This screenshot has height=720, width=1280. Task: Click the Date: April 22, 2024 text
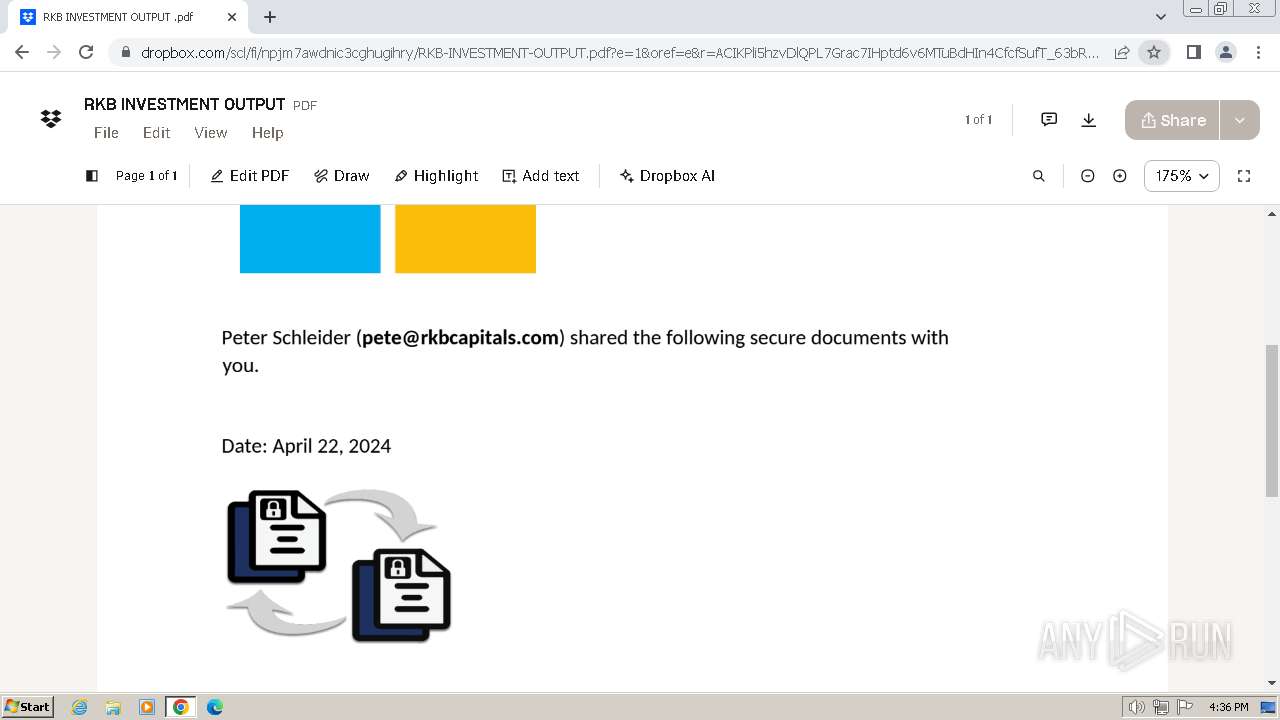[306, 446]
